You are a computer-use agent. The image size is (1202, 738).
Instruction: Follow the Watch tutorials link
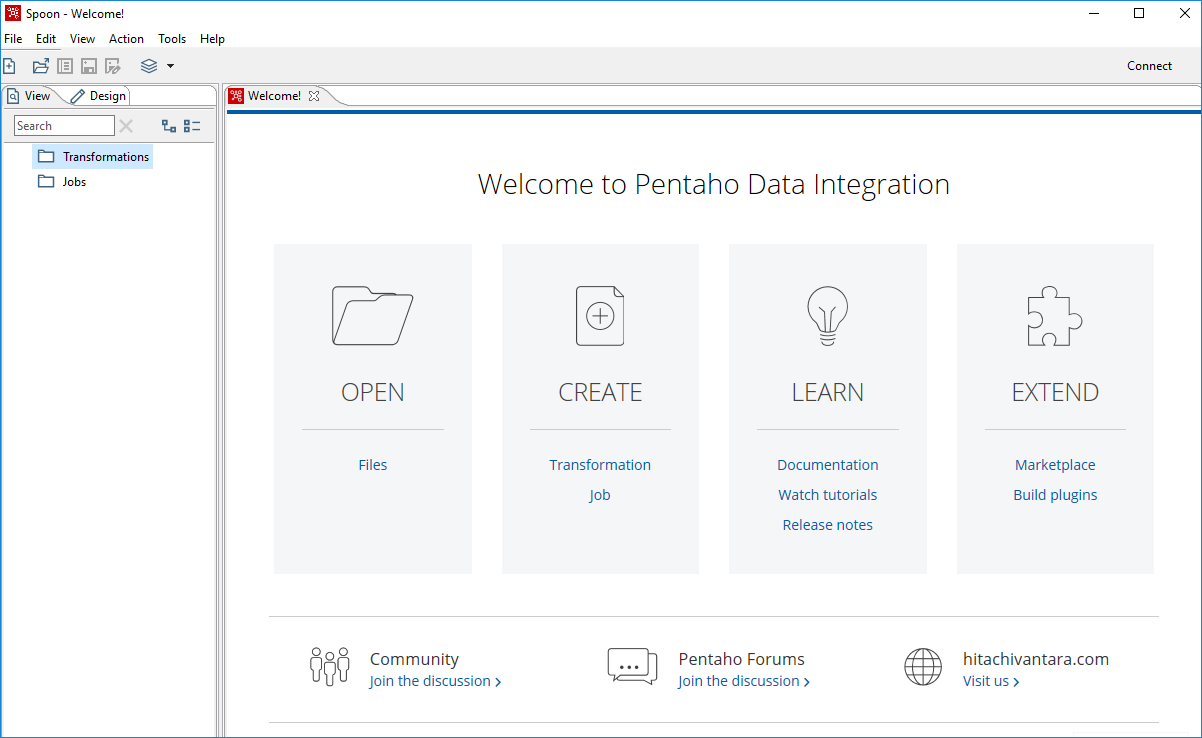coord(827,495)
